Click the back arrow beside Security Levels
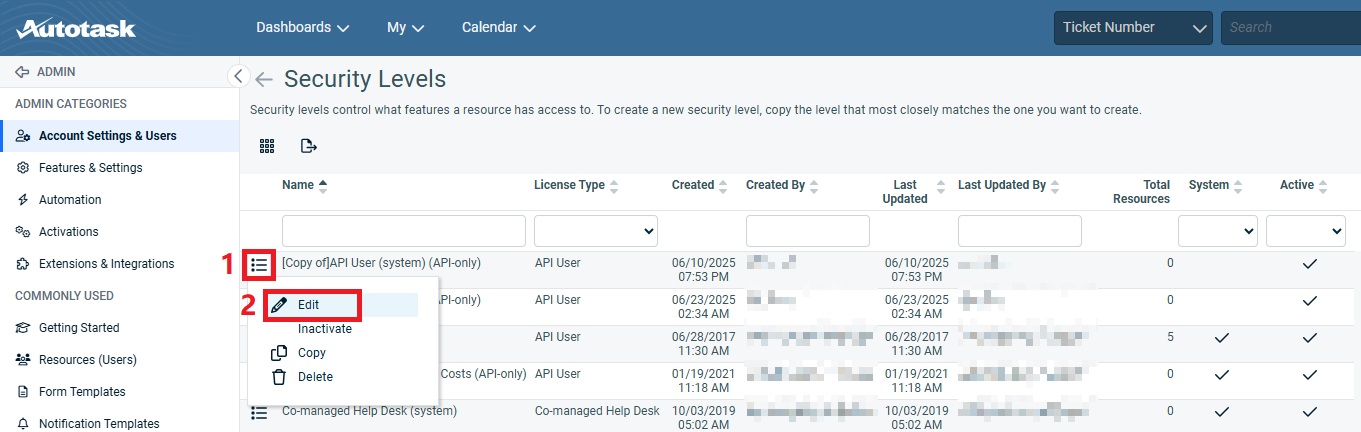 pyautogui.click(x=264, y=80)
